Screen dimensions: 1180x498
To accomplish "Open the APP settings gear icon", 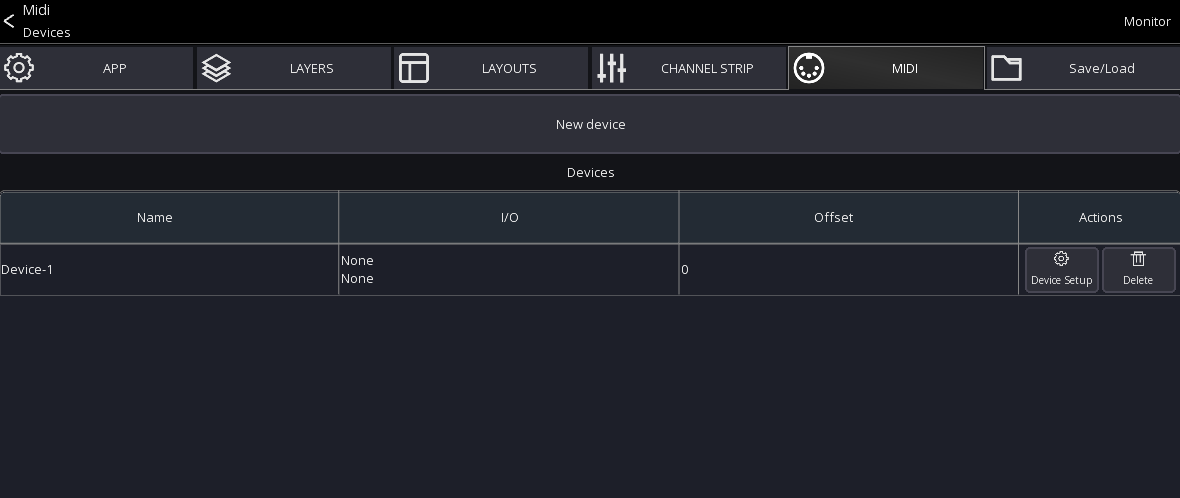I will pos(19,68).
